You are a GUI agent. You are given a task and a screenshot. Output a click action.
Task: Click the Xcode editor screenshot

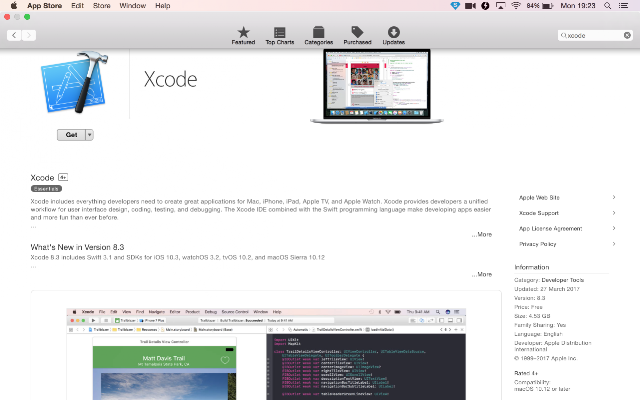click(x=266, y=354)
